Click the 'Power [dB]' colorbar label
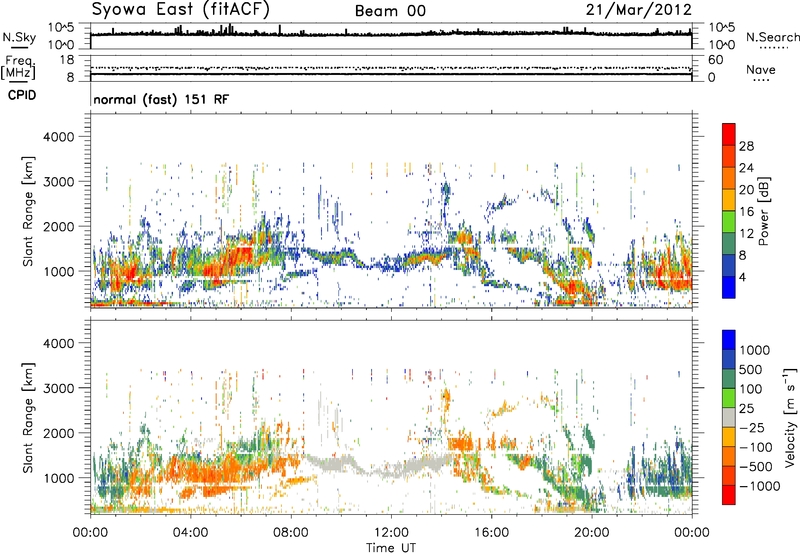 click(x=763, y=211)
